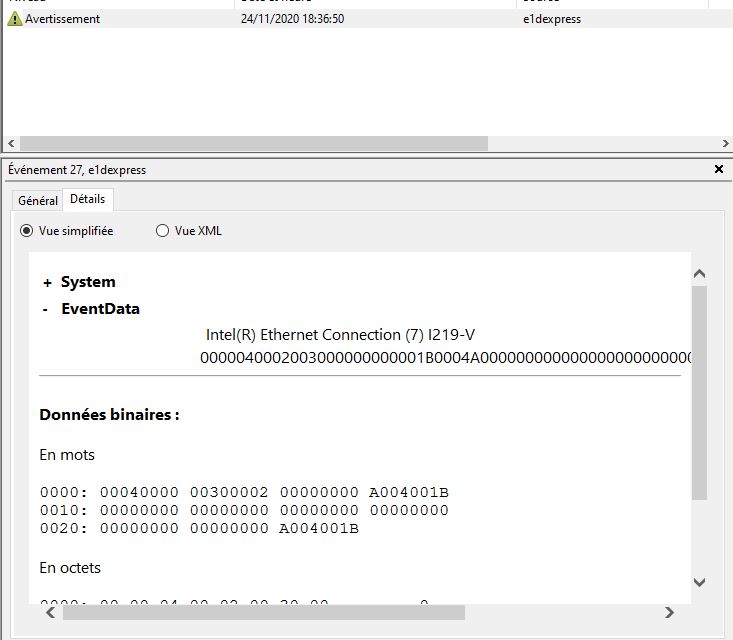Click right arrow of event list scrollbar

pyautogui.click(x=725, y=144)
